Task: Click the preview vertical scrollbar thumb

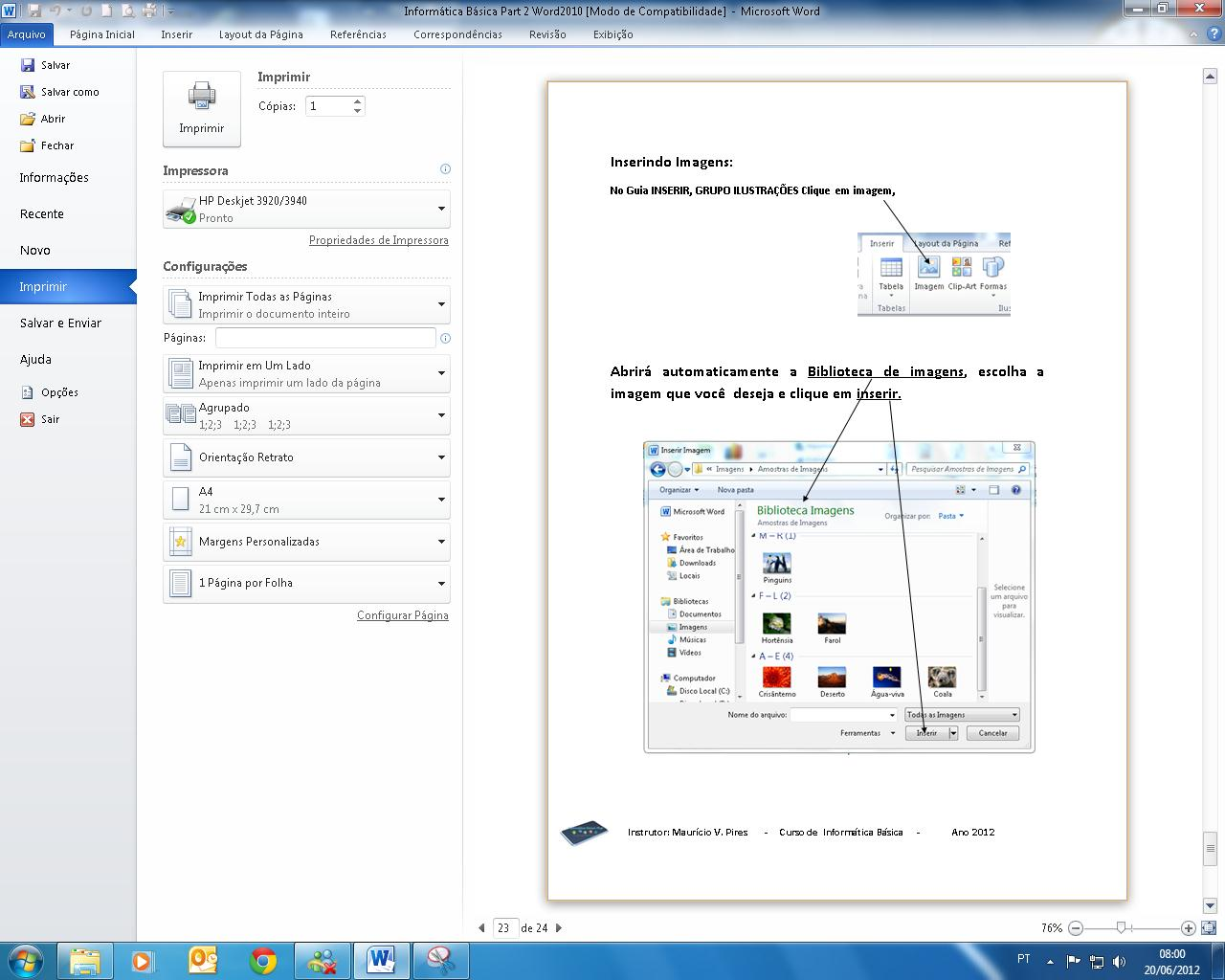Action: 1210,848
